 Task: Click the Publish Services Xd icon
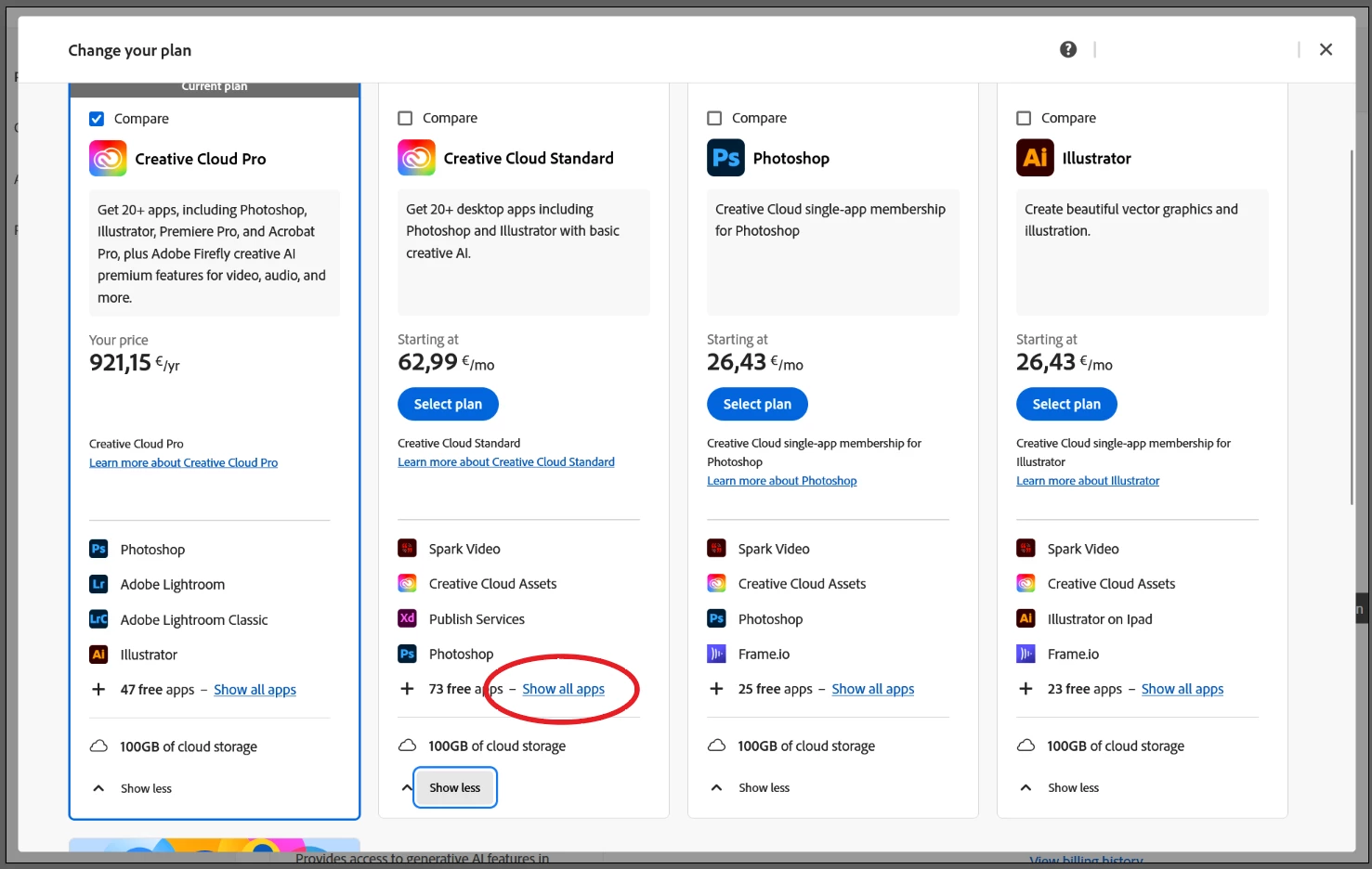(407, 618)
